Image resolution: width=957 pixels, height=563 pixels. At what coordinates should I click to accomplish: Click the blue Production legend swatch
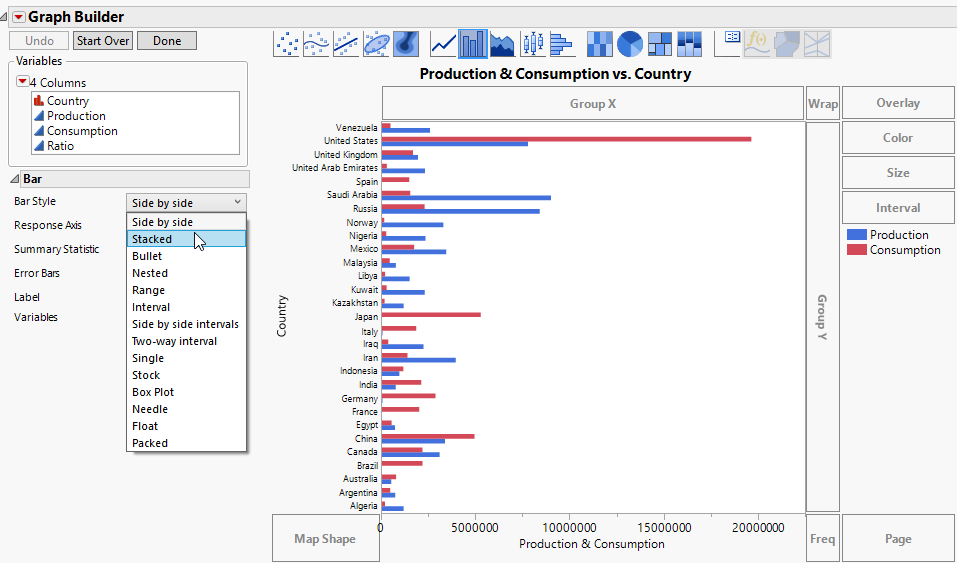(x=856, y=235)
